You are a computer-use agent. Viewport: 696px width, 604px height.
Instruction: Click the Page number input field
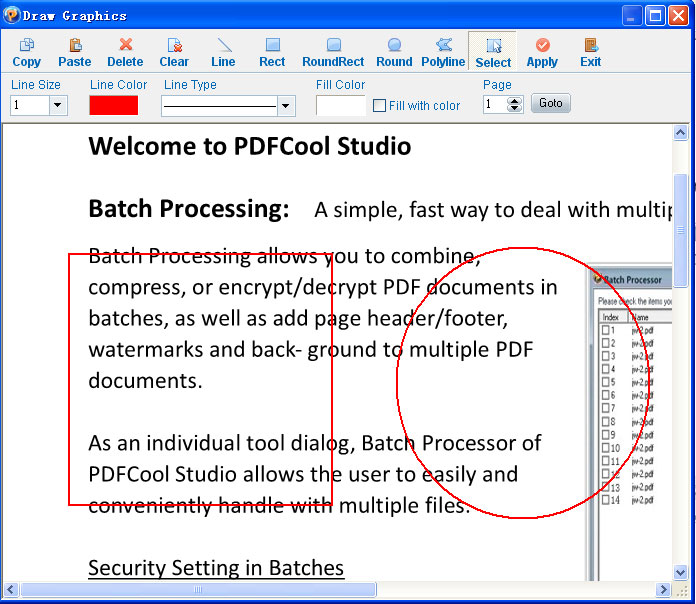click(x=495, y=105)
